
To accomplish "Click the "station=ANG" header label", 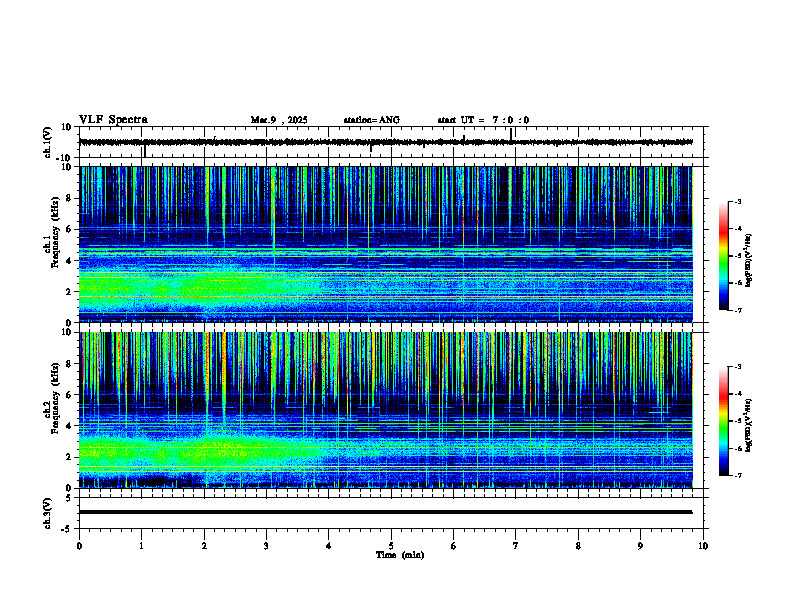I will point(372,120).
